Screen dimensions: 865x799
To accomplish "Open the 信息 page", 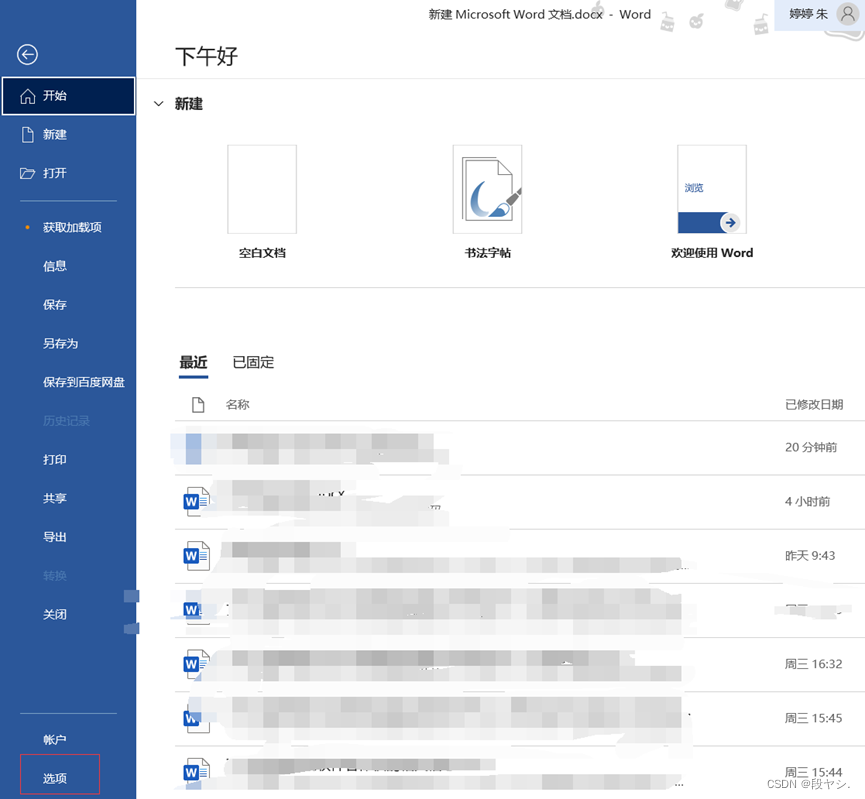I will [55, 266].
